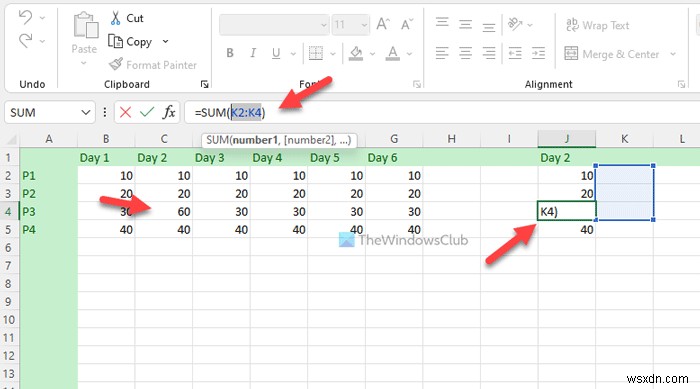
Task: Open the font name combo box
Action: click(274, 25)
